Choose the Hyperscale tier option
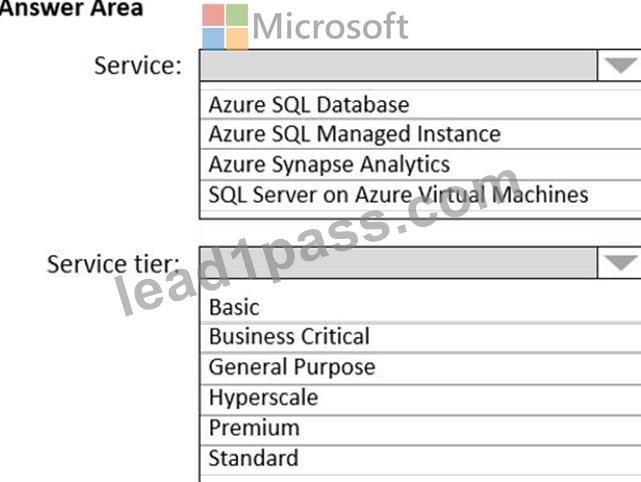 [x=421, y=398]
